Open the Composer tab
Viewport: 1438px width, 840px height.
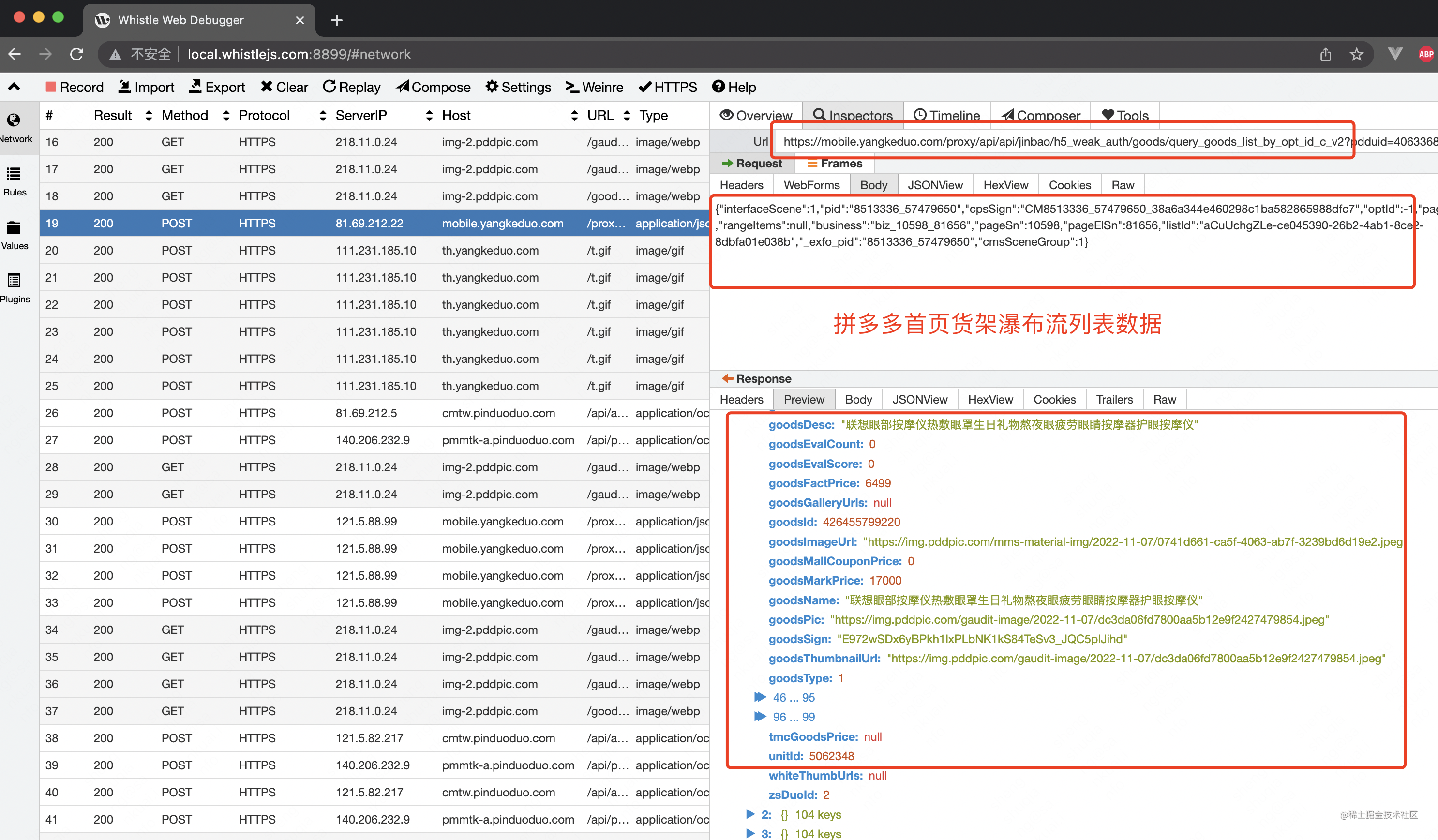click(x=1040, y=115)
